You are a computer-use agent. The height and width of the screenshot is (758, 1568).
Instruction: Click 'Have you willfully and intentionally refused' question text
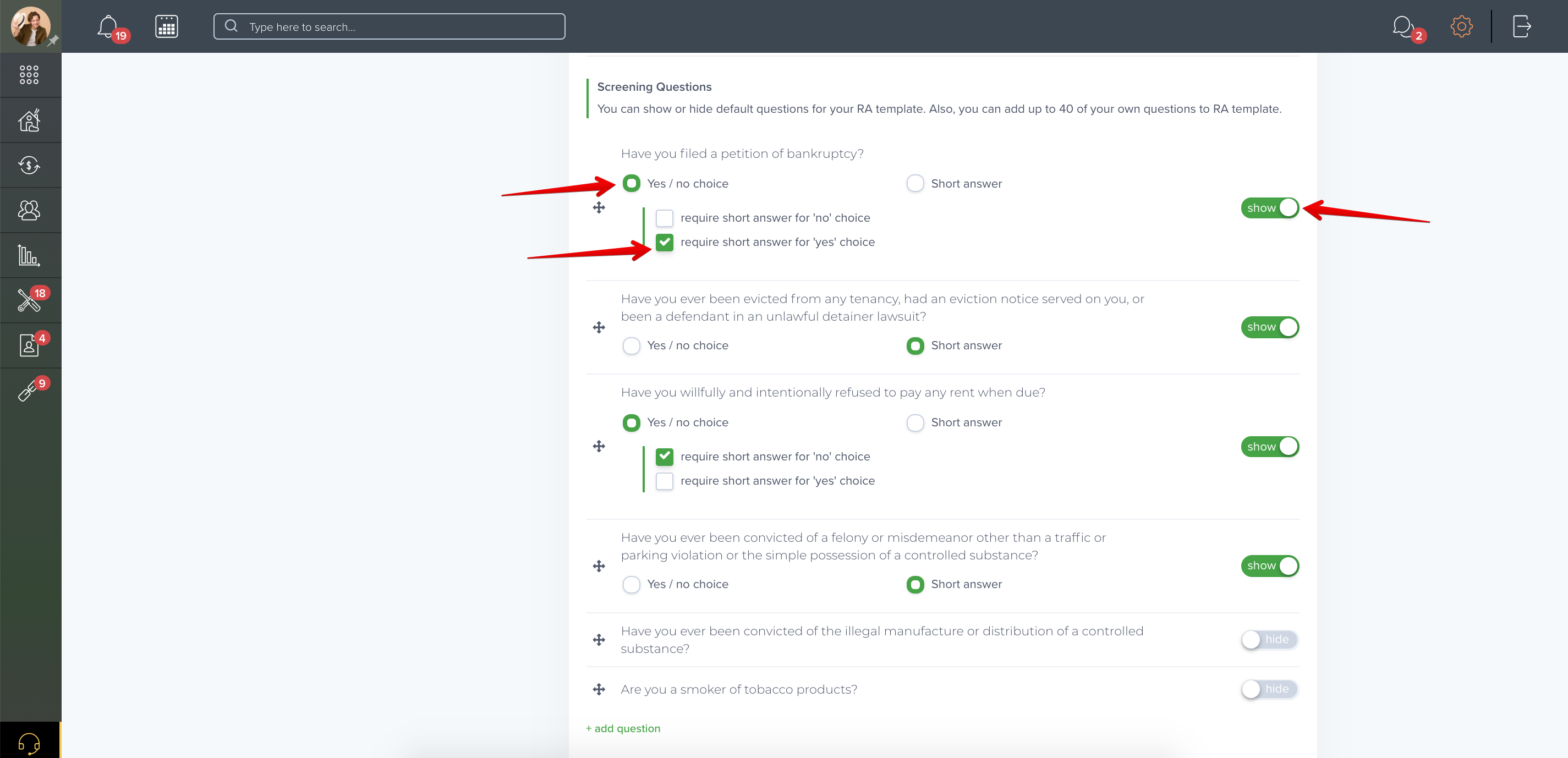pyautogui.click(x=833, y=392)
